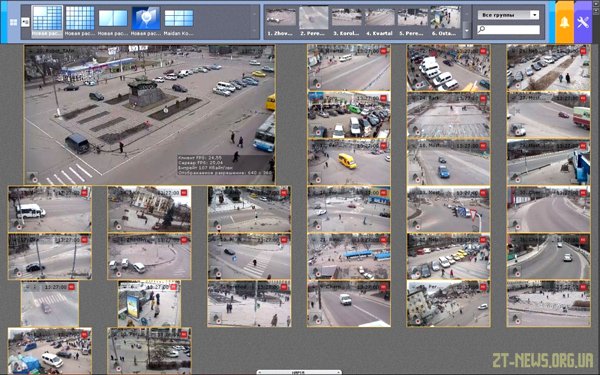Select the map layout with location pin
The width and height of the screenshot is (600, 375).
[x=146, y=18]
